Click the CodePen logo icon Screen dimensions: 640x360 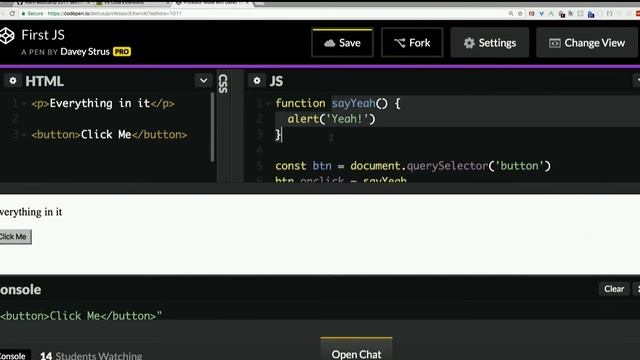point(7,36)
